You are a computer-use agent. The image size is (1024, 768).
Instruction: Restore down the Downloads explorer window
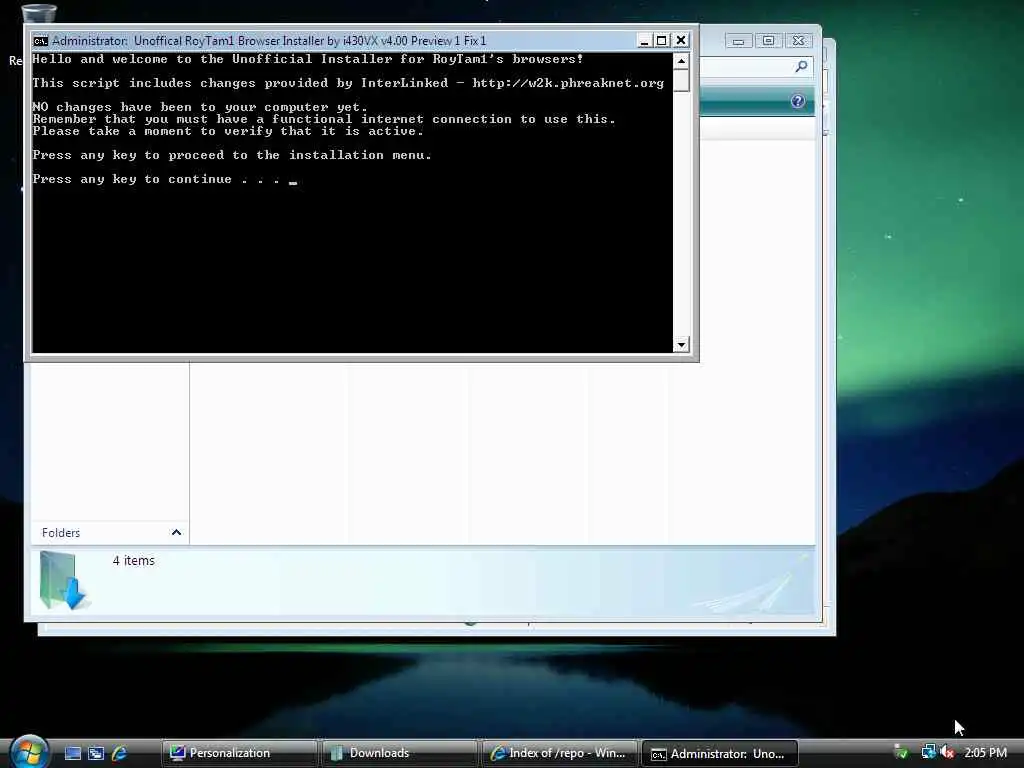coord(769,41)
